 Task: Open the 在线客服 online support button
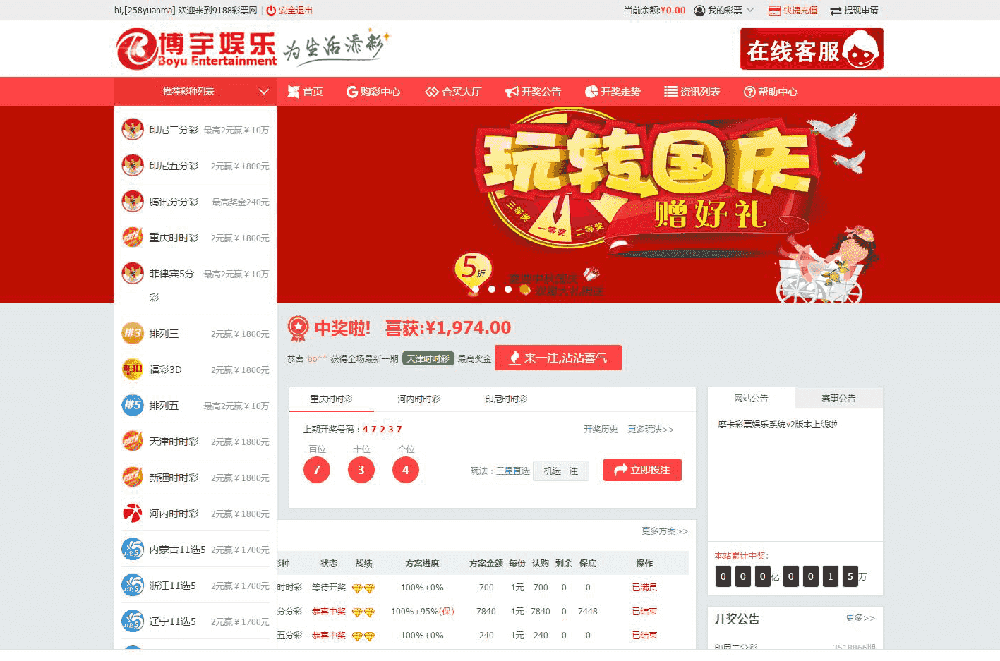pos(811,49)
